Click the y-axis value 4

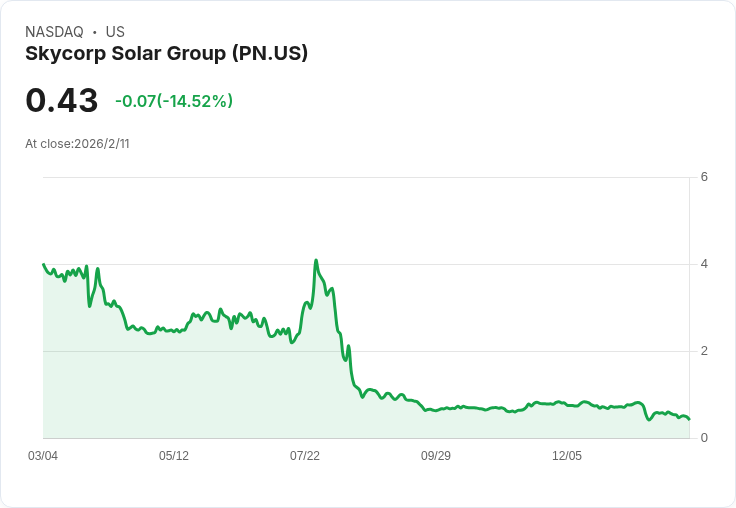point(704,264)
